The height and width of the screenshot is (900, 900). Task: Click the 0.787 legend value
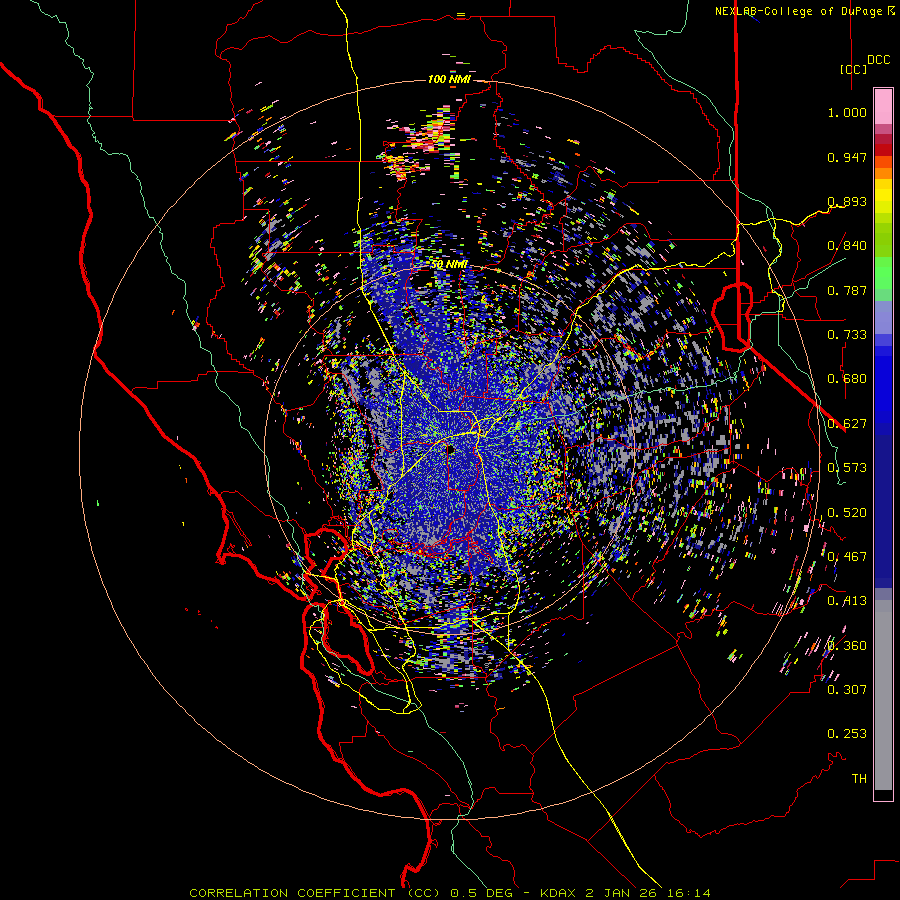point(847,290)
